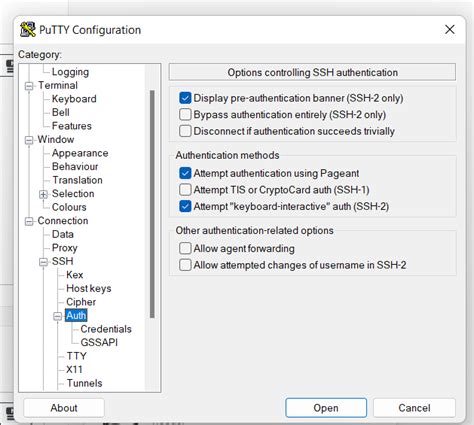
Task: Click the Cancel button
Action: point(414,408)
